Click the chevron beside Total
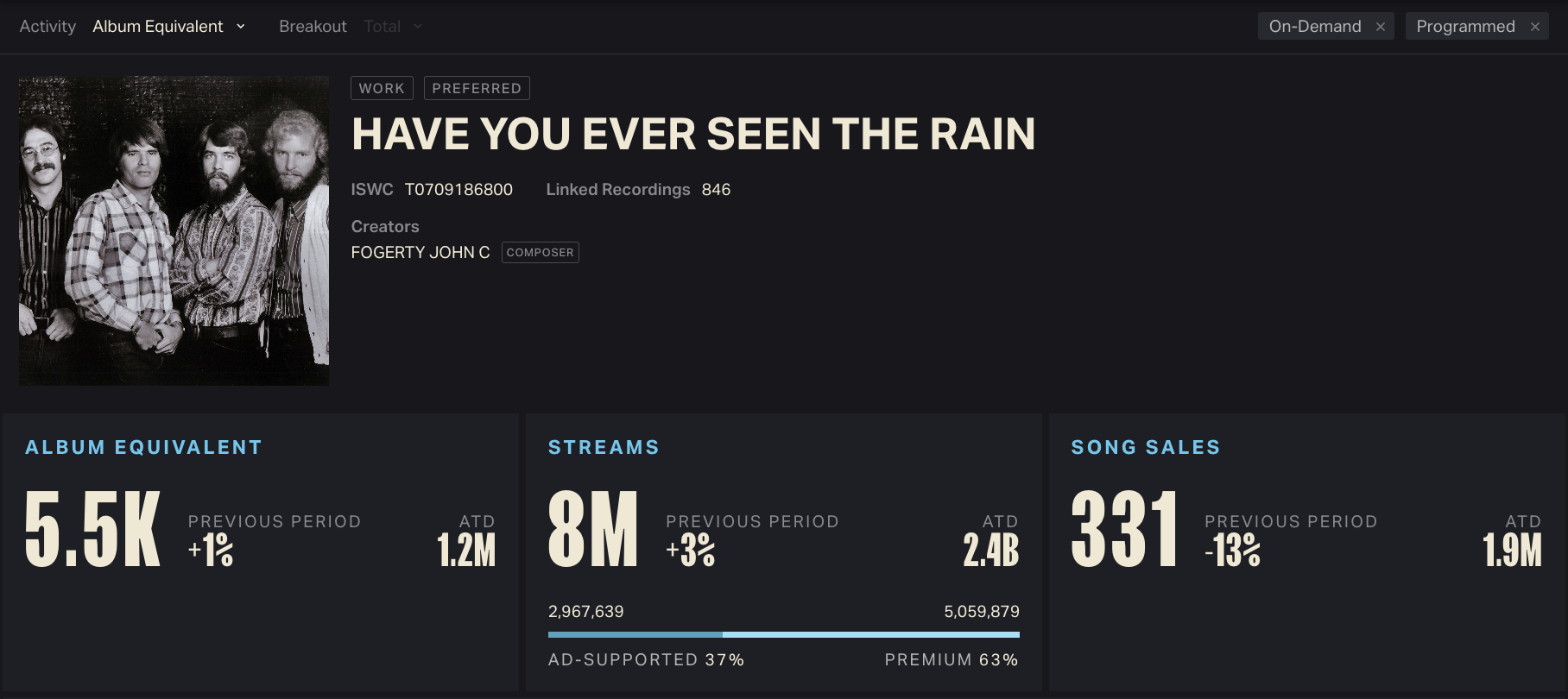The width and height of the screenshot is (1568, 699). click(x=418, y=27)
